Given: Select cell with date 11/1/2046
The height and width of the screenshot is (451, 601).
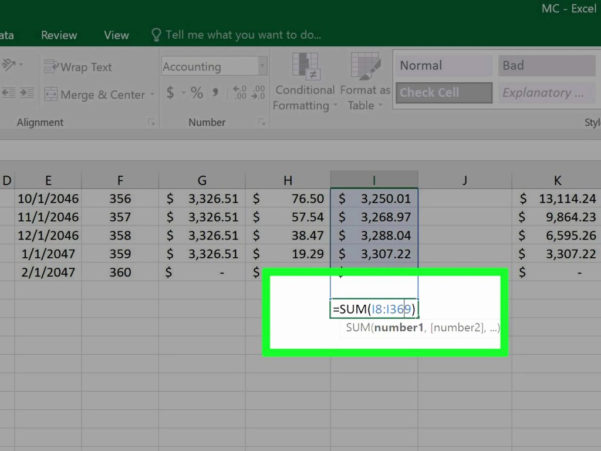Looking at the screenshot, I should [x=48, y=217].
